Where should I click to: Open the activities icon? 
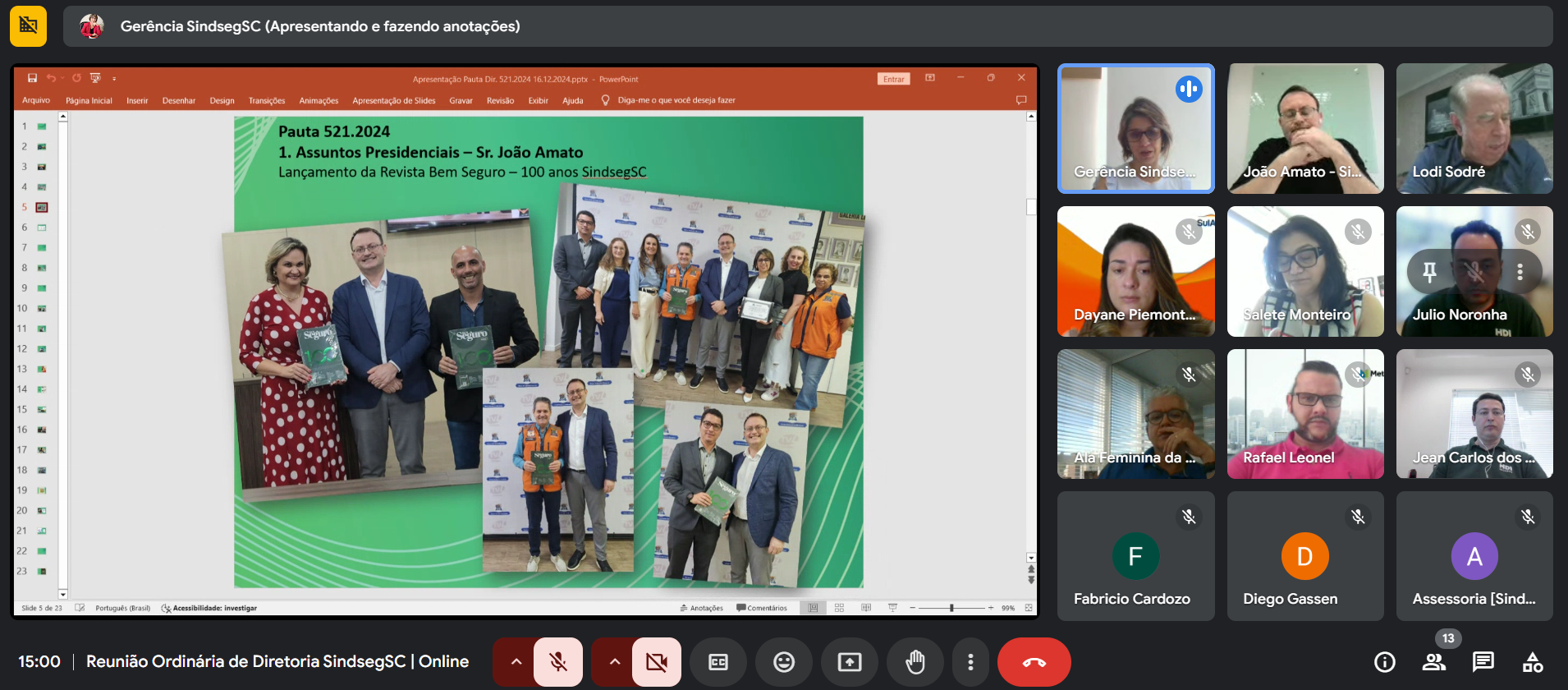coord(1532,662)
